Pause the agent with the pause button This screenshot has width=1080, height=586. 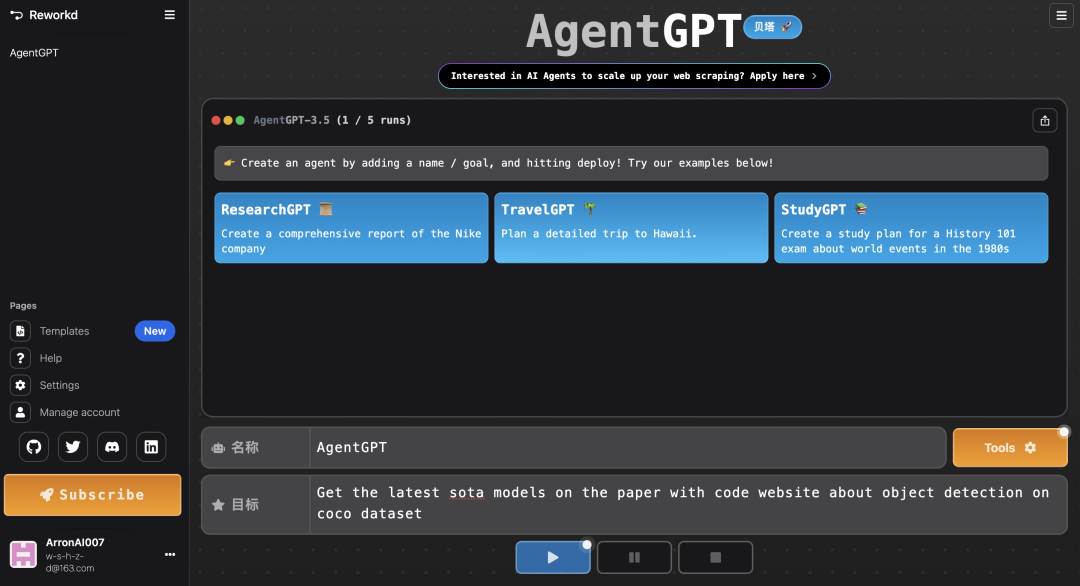[634, 557]
